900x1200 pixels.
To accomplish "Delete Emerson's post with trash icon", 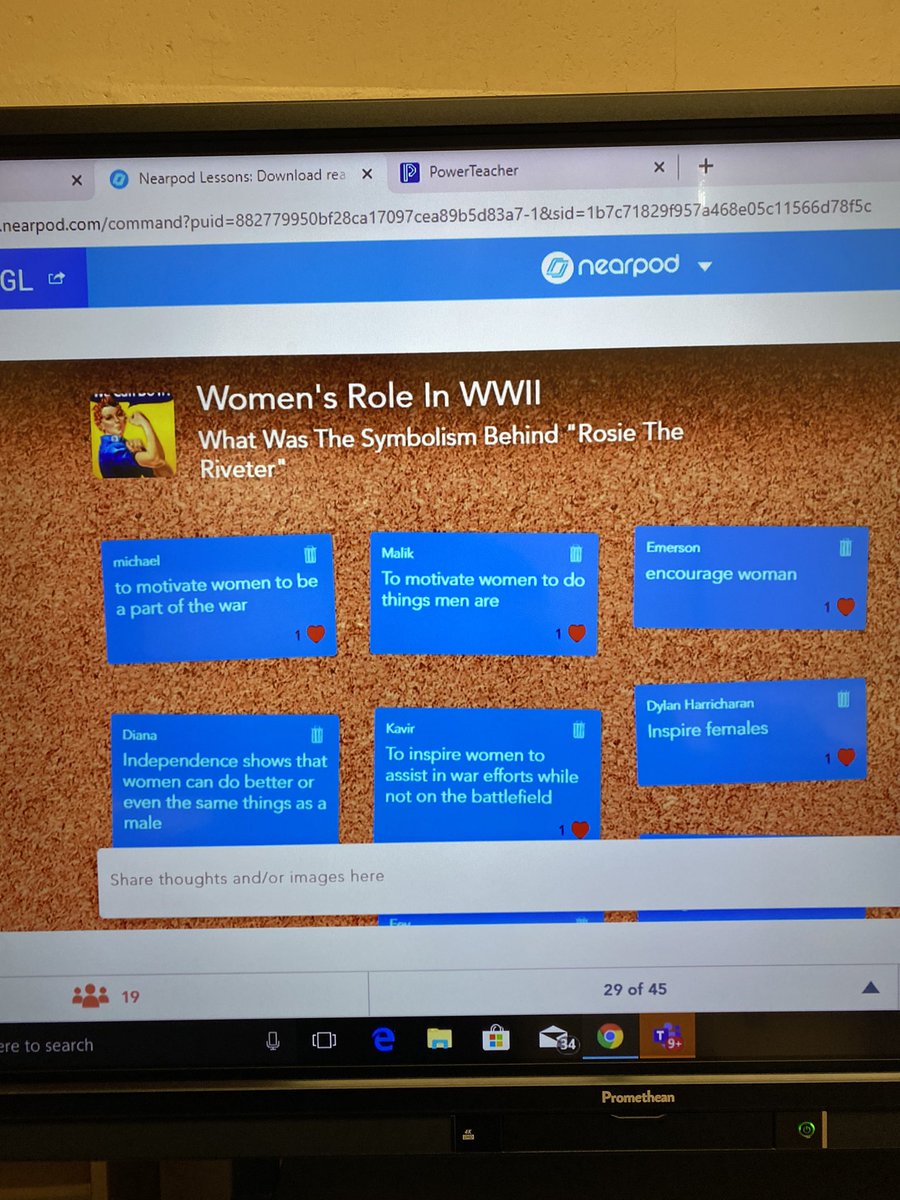I will pos(845,546).
